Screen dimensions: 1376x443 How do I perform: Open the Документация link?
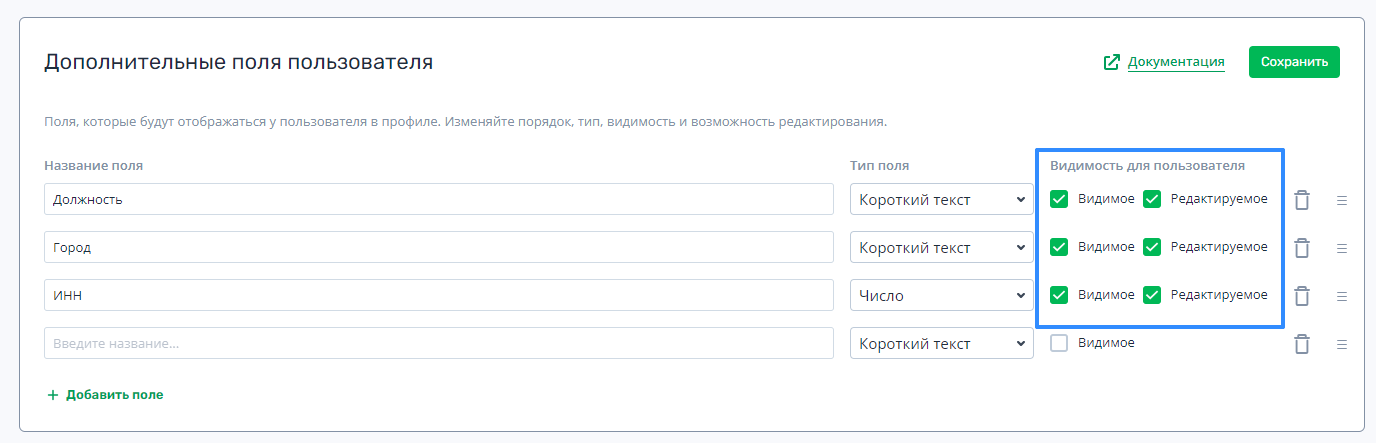pyautogui.click(x=1176, y=62)
